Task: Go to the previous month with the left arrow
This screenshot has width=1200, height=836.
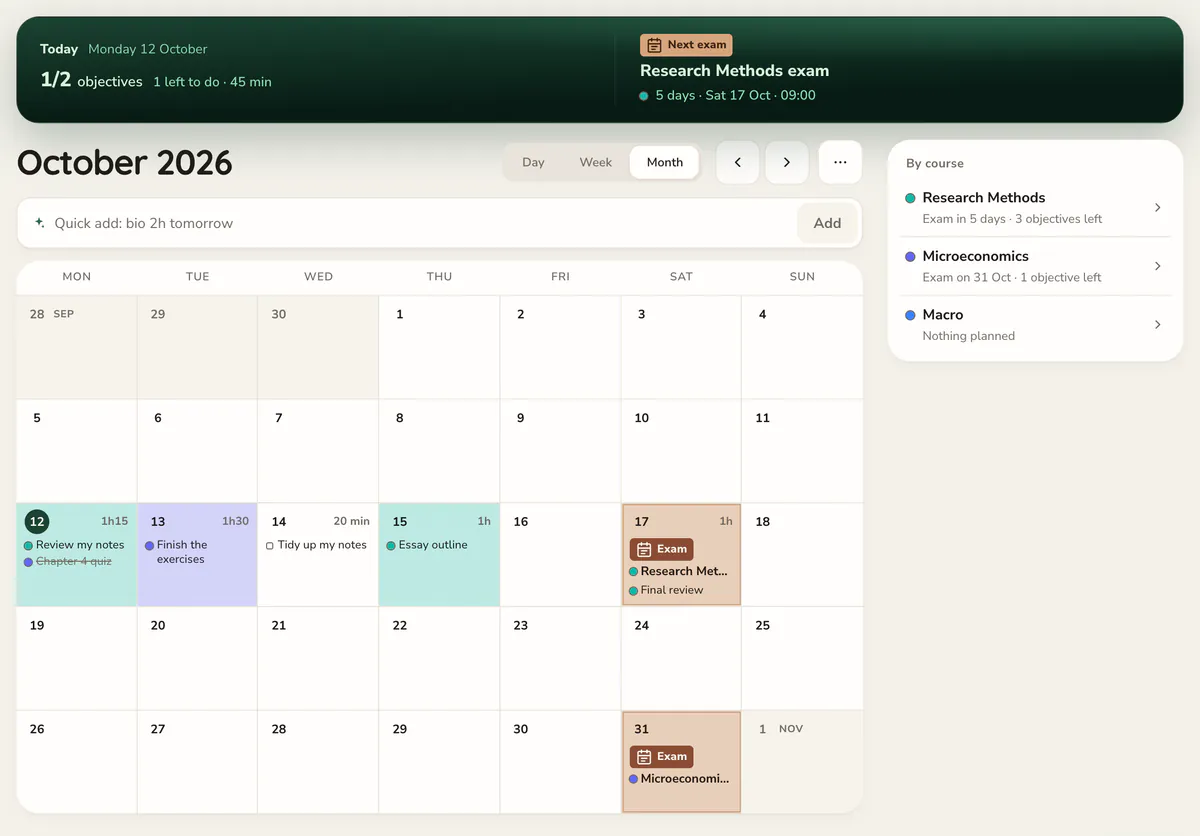Action: point(738,162)
